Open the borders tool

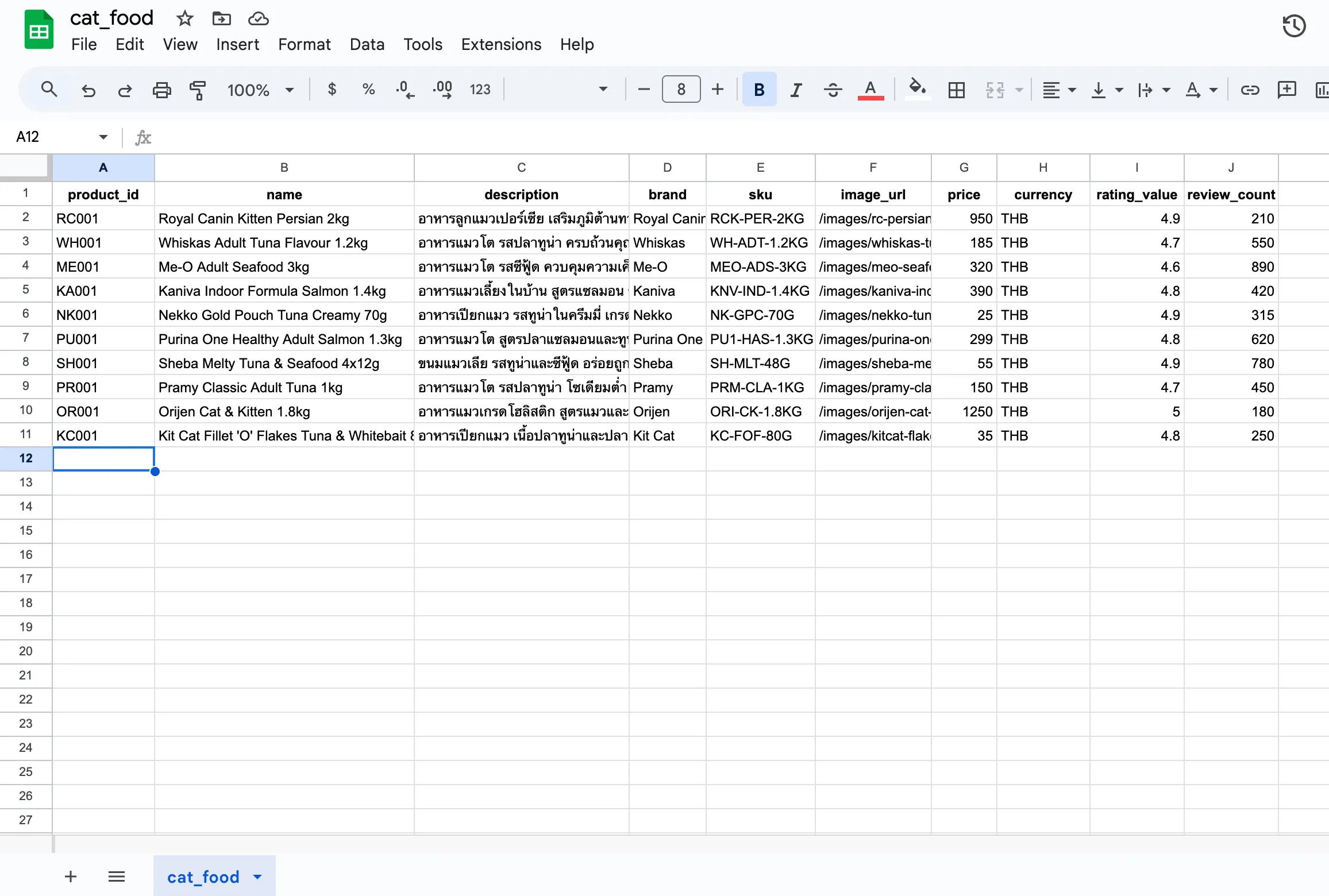coord(956,90)
